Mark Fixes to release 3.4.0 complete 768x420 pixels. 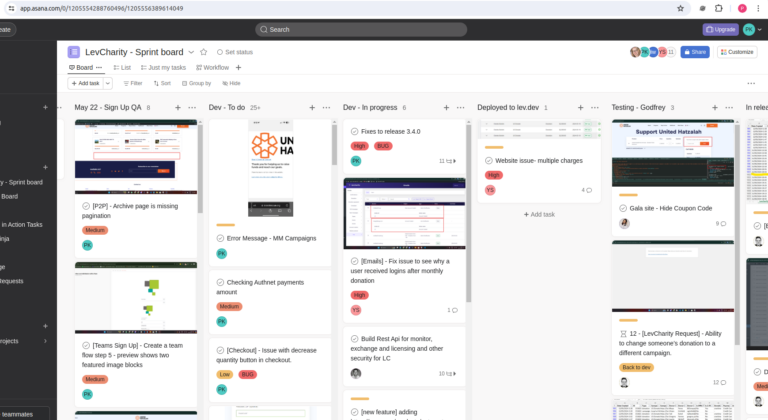point(355,131)
